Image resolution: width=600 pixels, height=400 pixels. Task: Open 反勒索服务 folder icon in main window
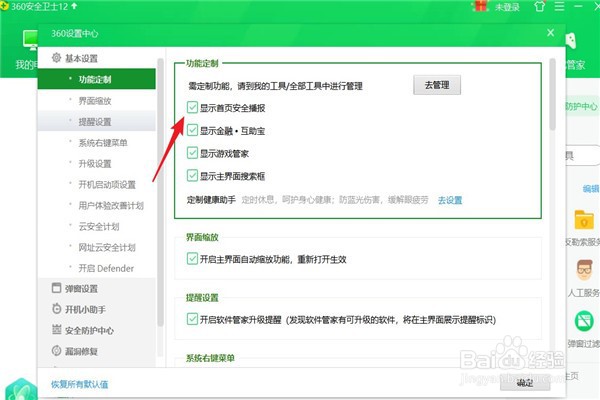pyautogui.click(x=584, y=220)
